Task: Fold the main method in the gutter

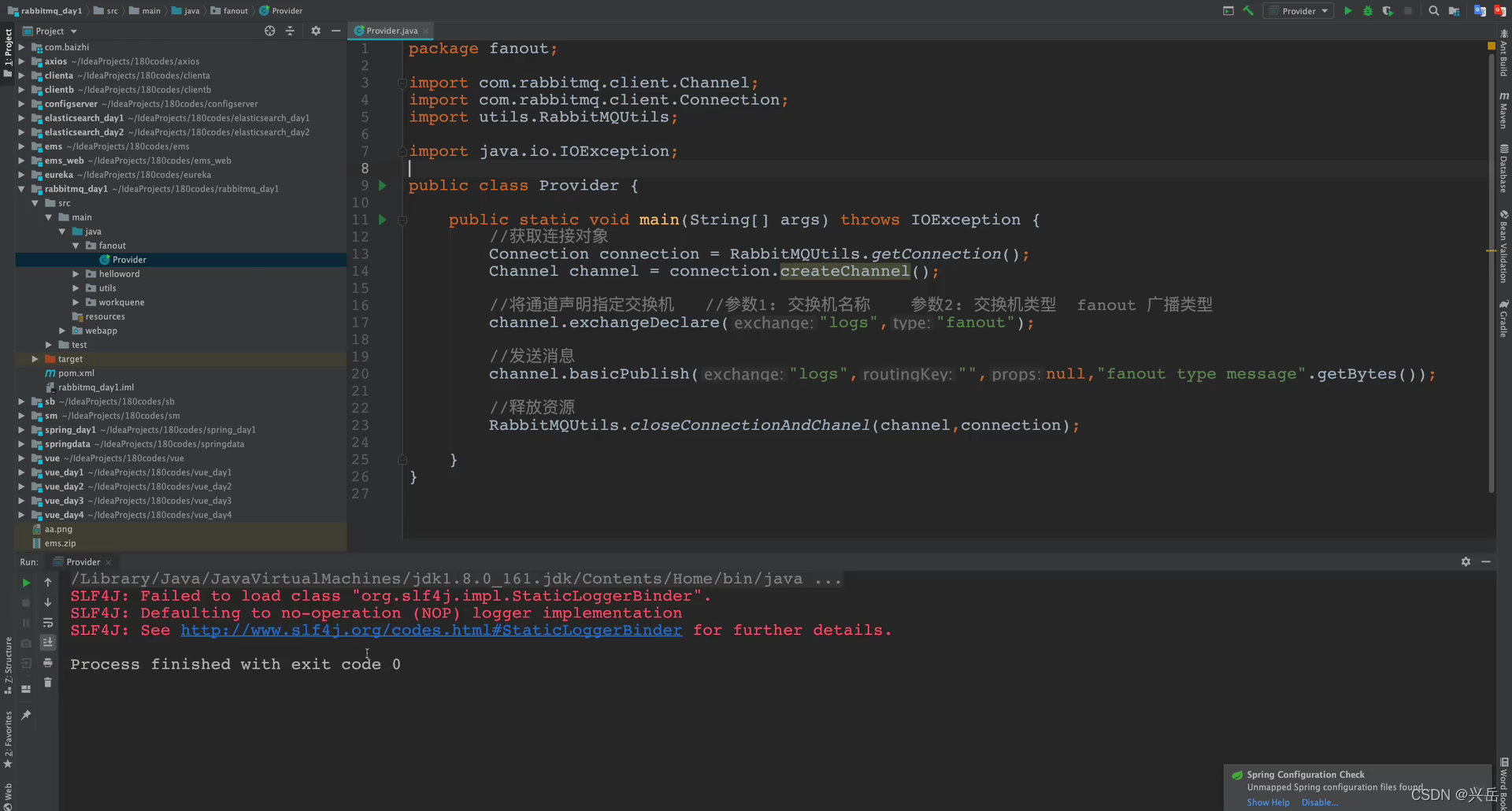Action: (x=402, y=220)
